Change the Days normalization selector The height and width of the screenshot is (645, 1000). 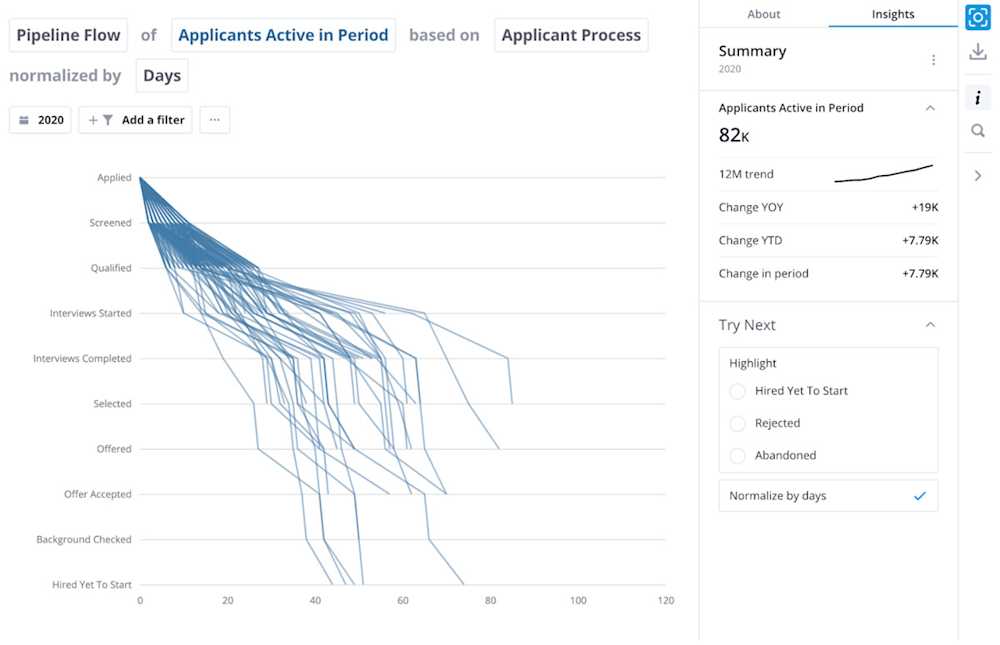162,75
